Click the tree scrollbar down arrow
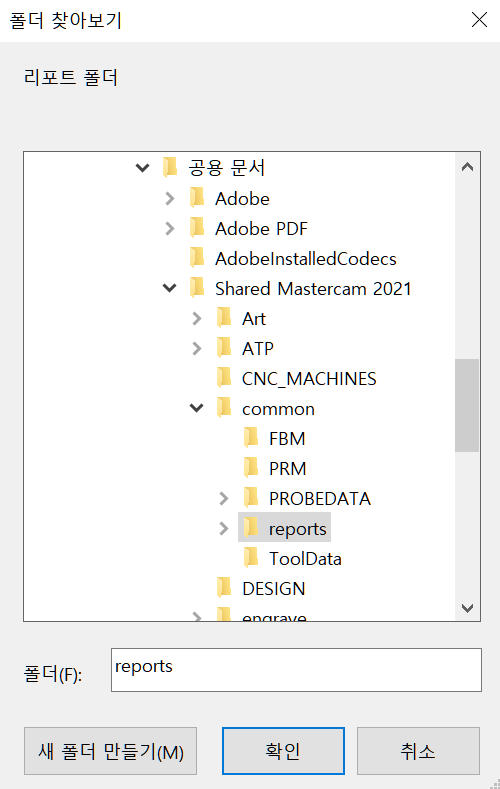Image resolution: width=500 pixels, height=789 pixels. [467, 608]
